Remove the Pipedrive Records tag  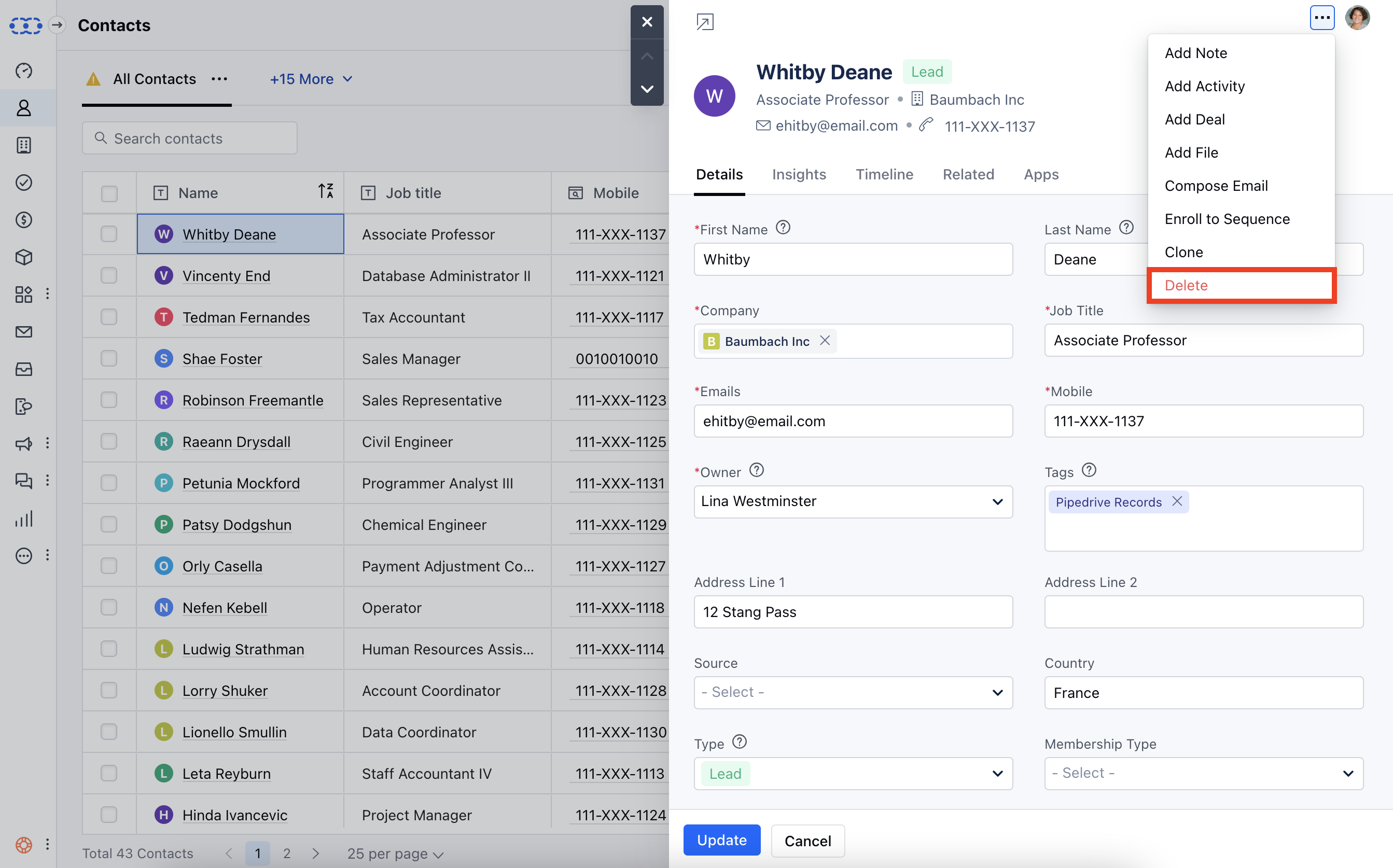(x=1177, y=501)
